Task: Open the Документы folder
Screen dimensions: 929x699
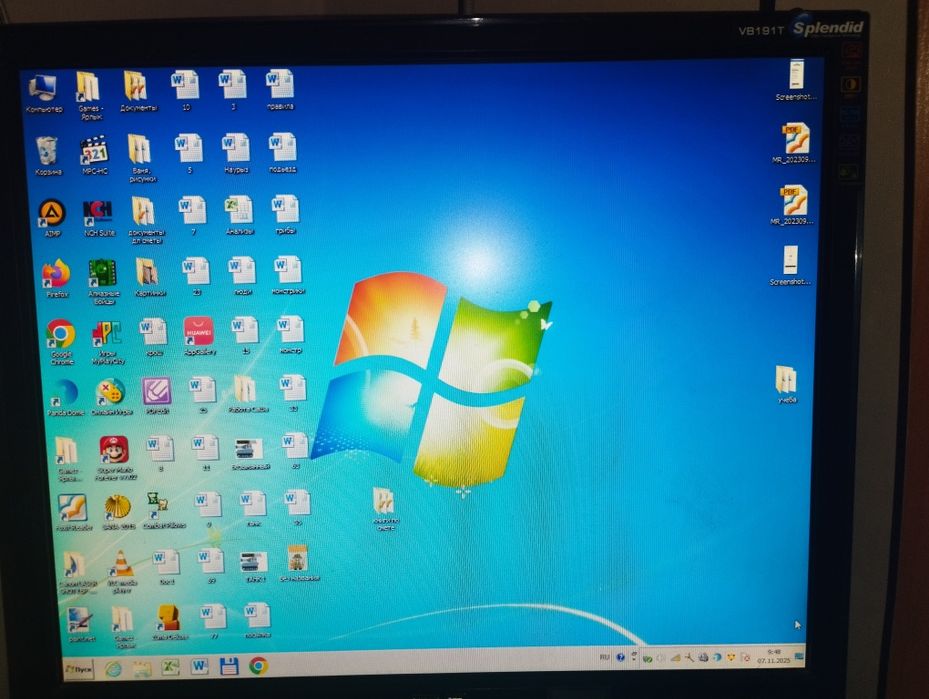Action: (x=137, y=91)
